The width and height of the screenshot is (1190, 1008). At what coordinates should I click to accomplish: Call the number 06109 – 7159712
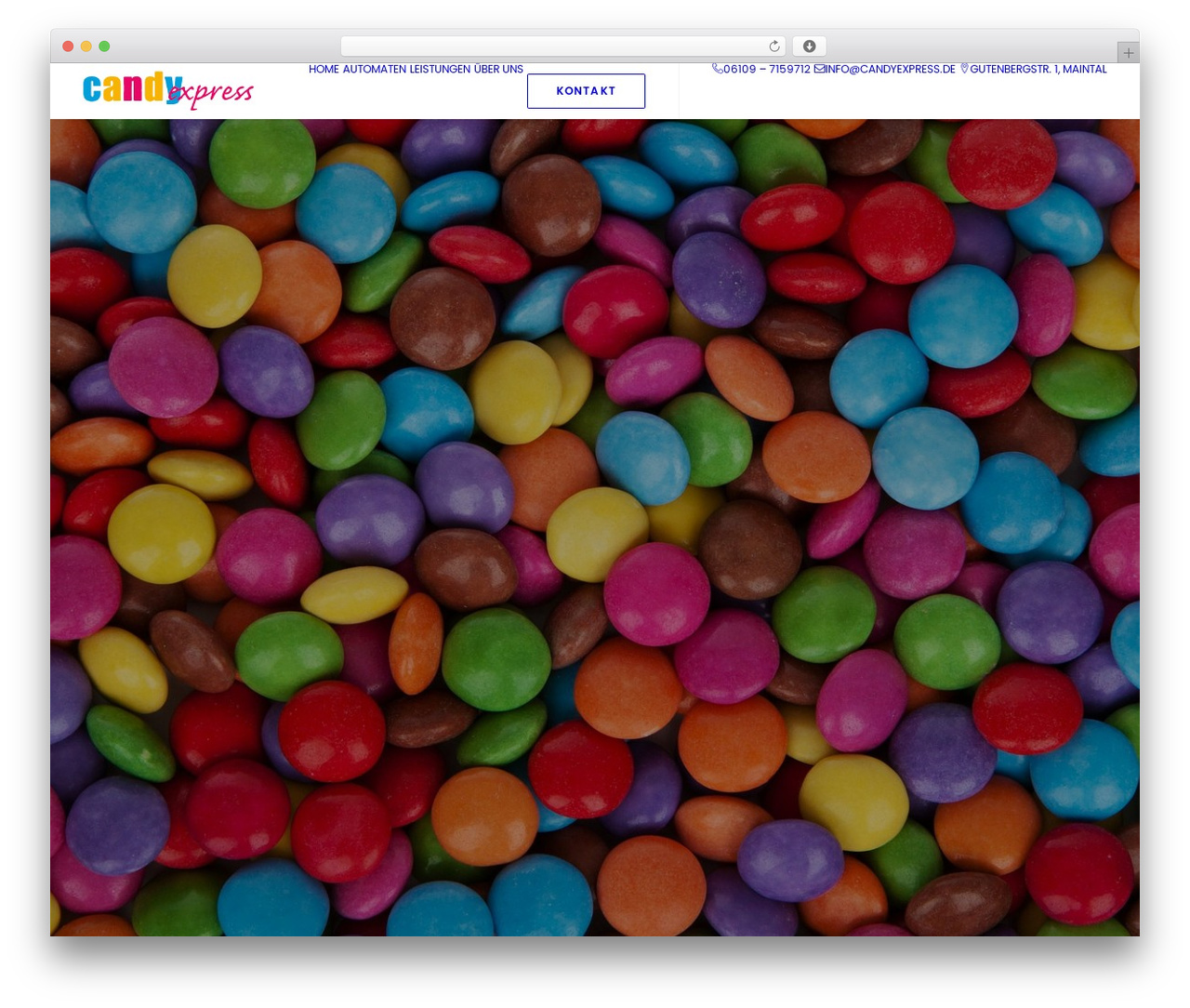[767, 69]
